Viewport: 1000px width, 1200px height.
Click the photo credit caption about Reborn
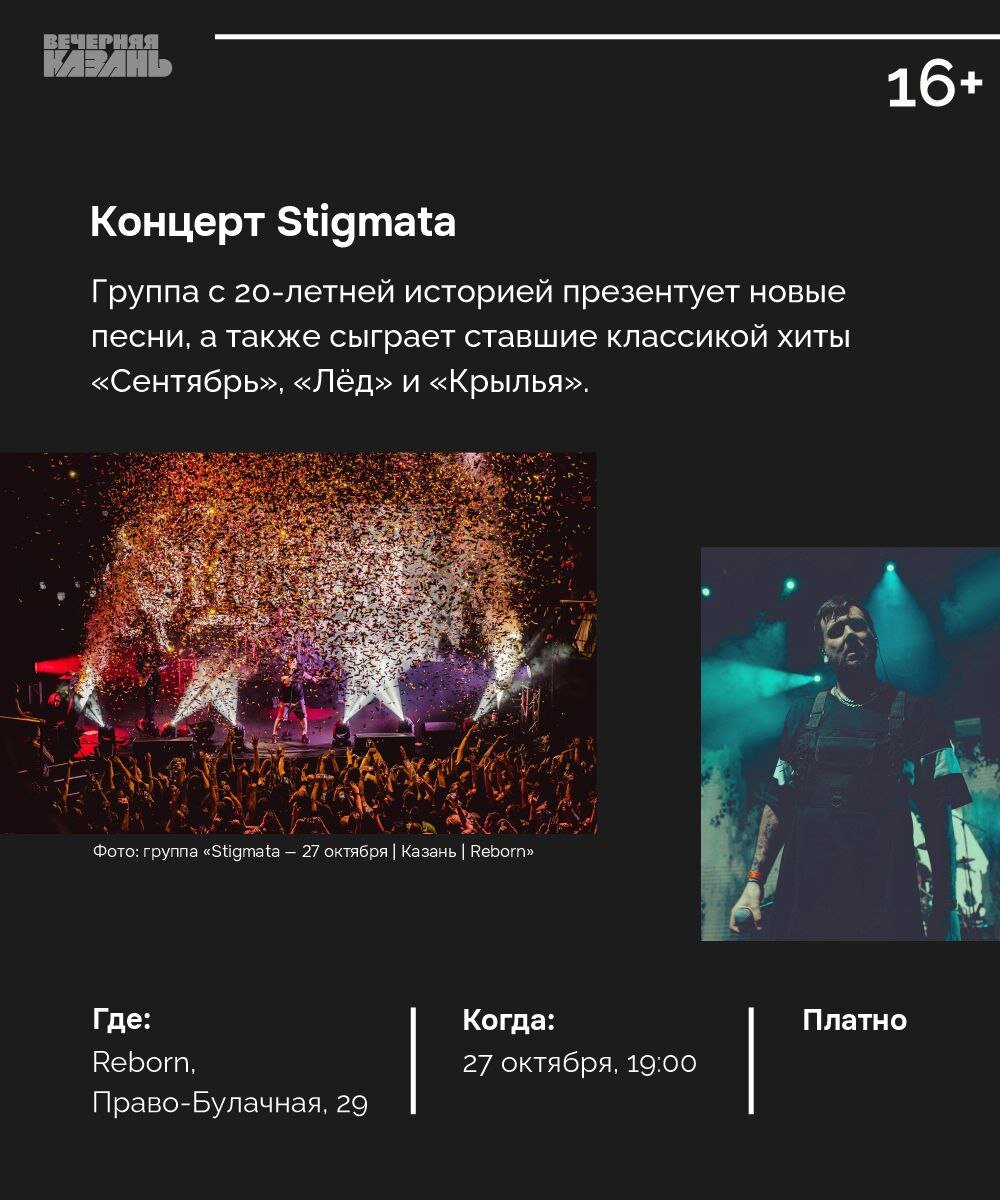(x=313, y=852)
